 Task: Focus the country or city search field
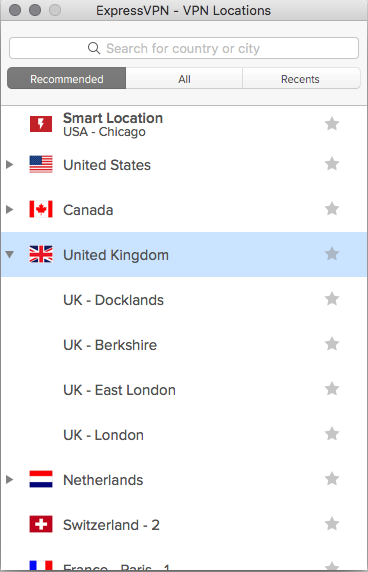click(x=184, y=48)
